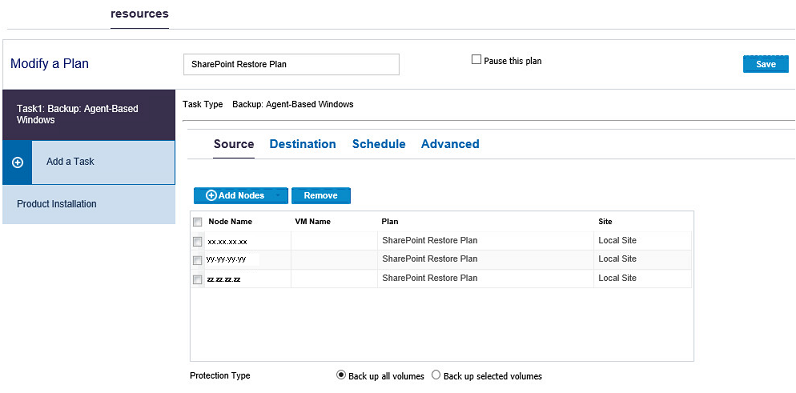Go to the Advanced tab
Viewport: 796px width, 393px height.
coord(450,144)
